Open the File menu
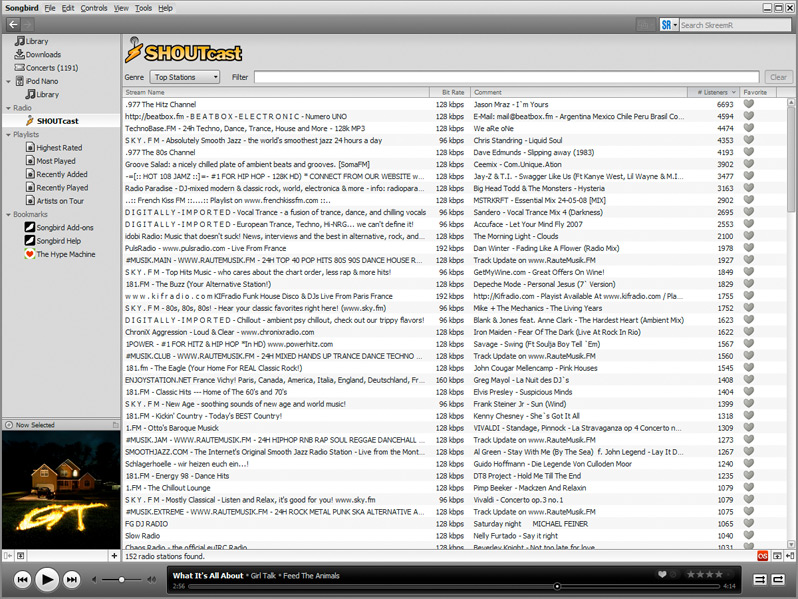Screen dimensions: 798x599 click(x=50, y=8)
